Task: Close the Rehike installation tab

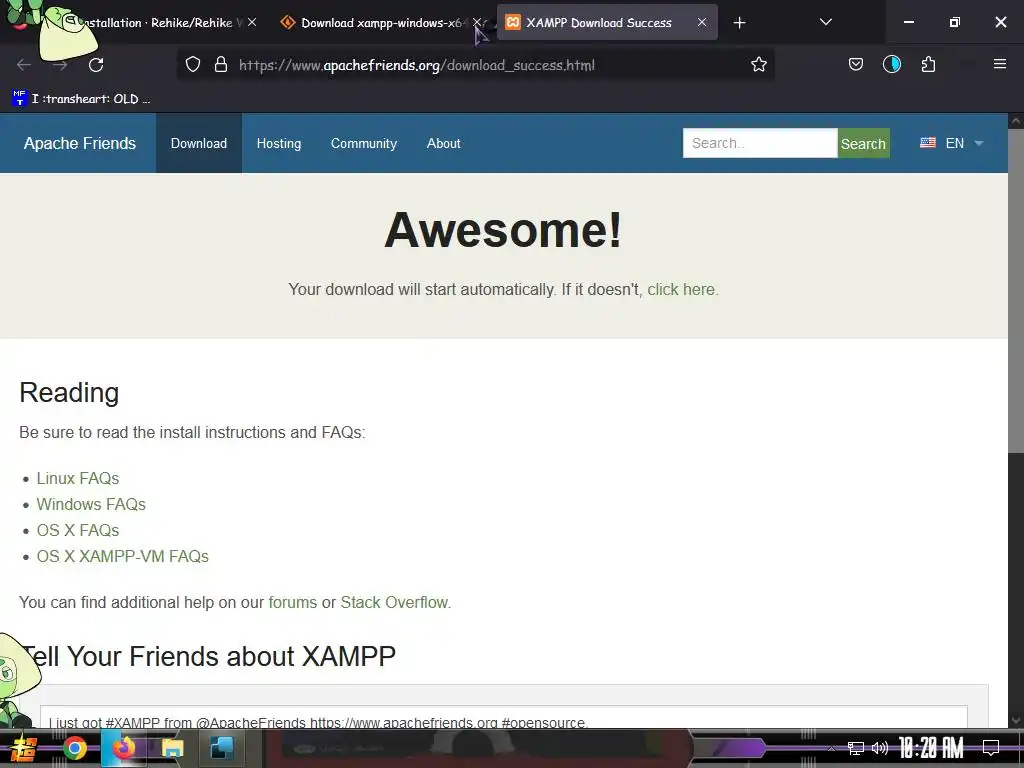Action: coord(252,22)
